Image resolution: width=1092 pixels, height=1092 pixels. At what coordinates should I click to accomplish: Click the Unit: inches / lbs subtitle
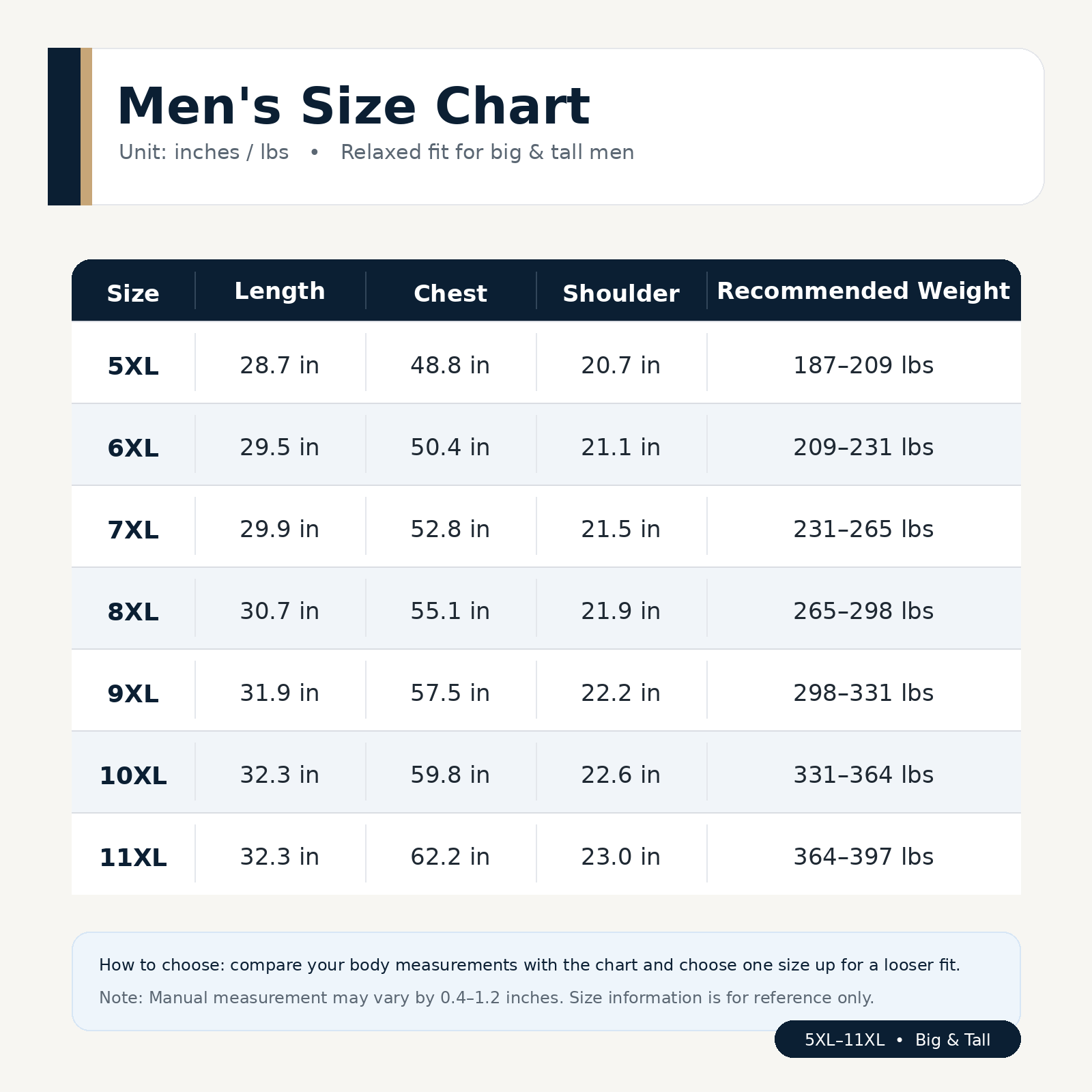click(203, 152)
